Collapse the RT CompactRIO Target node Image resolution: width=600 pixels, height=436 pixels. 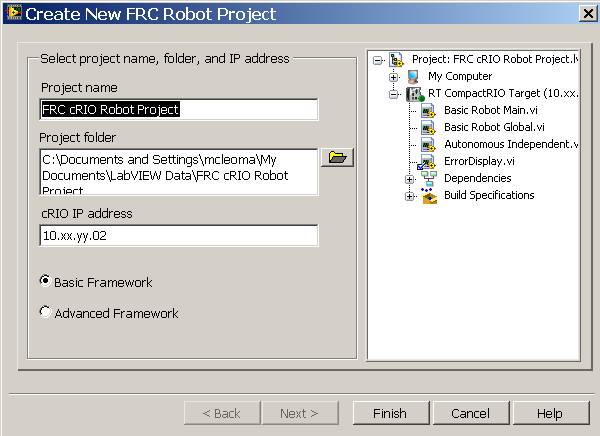point(393,94)
